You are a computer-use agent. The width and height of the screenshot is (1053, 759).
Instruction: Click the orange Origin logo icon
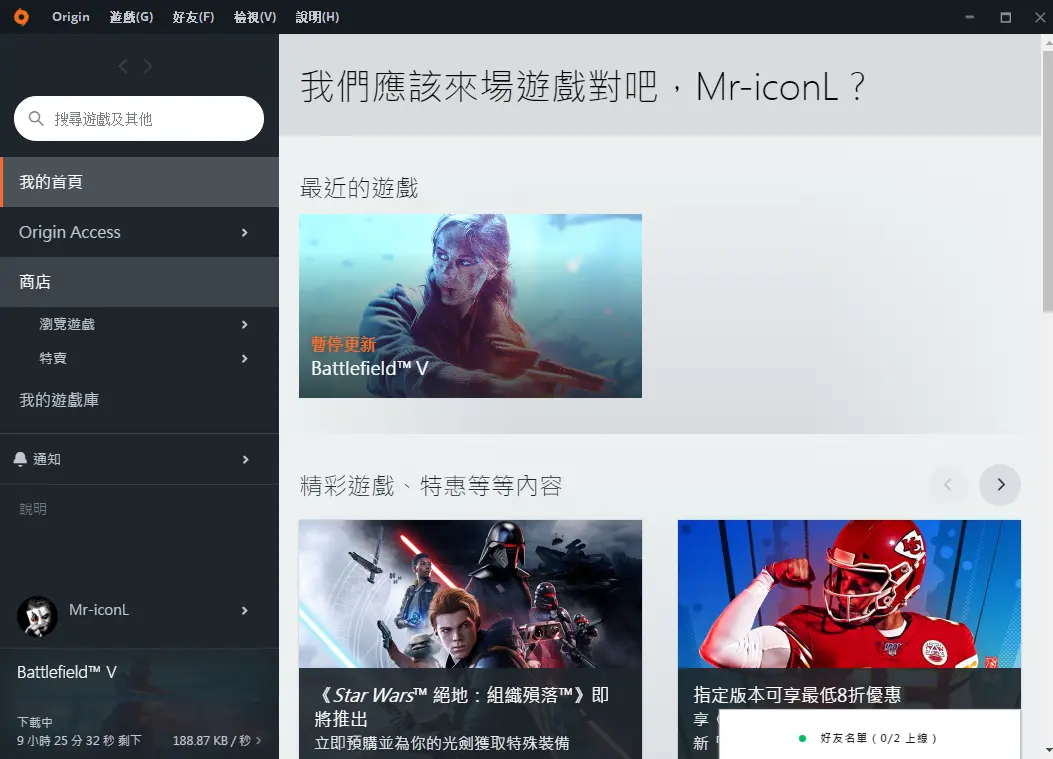[x=21, y=17]
